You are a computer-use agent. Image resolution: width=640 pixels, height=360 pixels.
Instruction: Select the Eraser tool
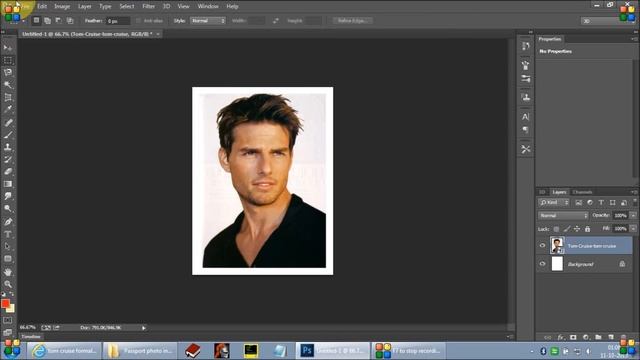tap(8, 172)
